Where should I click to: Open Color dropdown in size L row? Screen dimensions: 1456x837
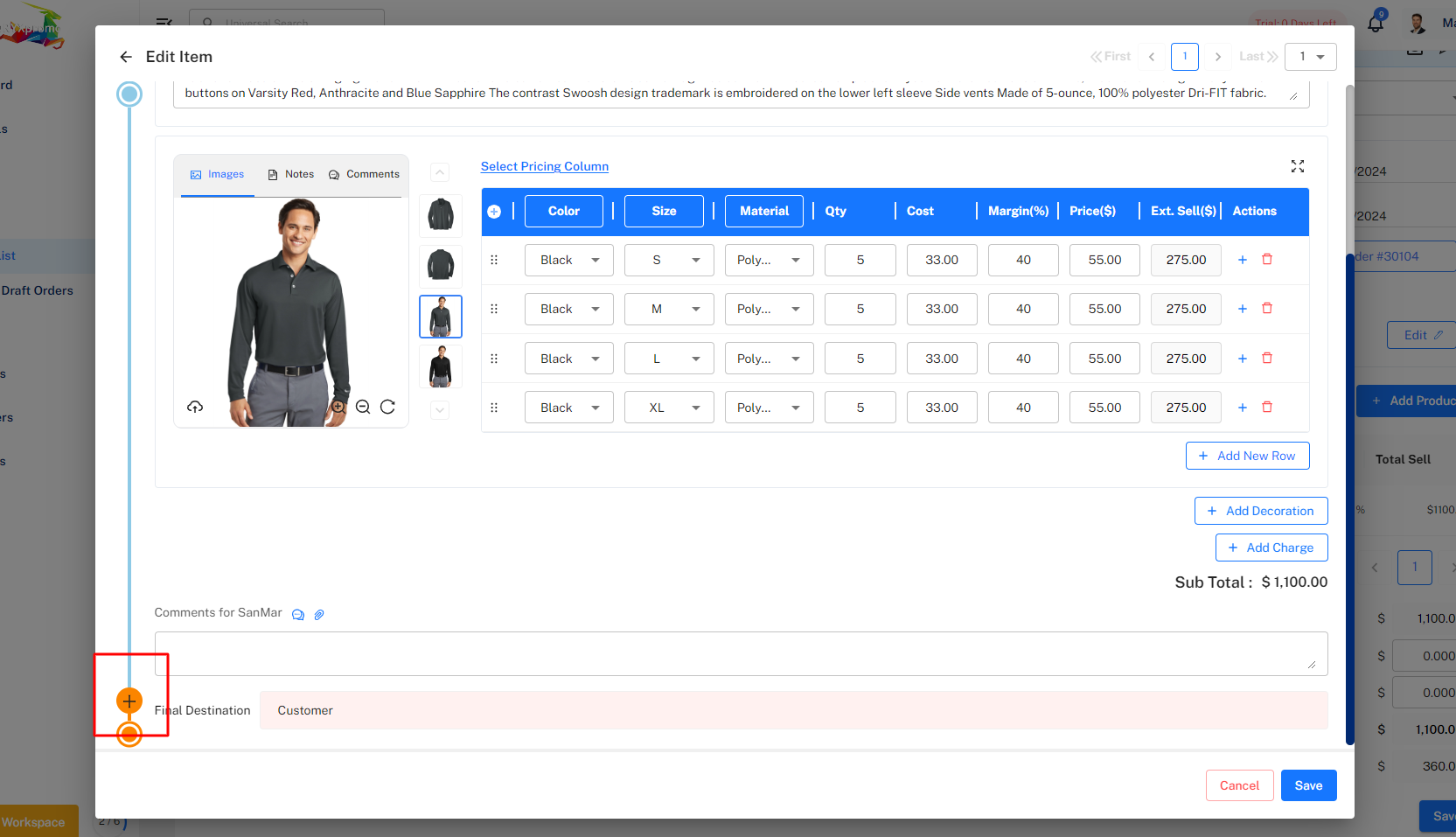(569, 359)
